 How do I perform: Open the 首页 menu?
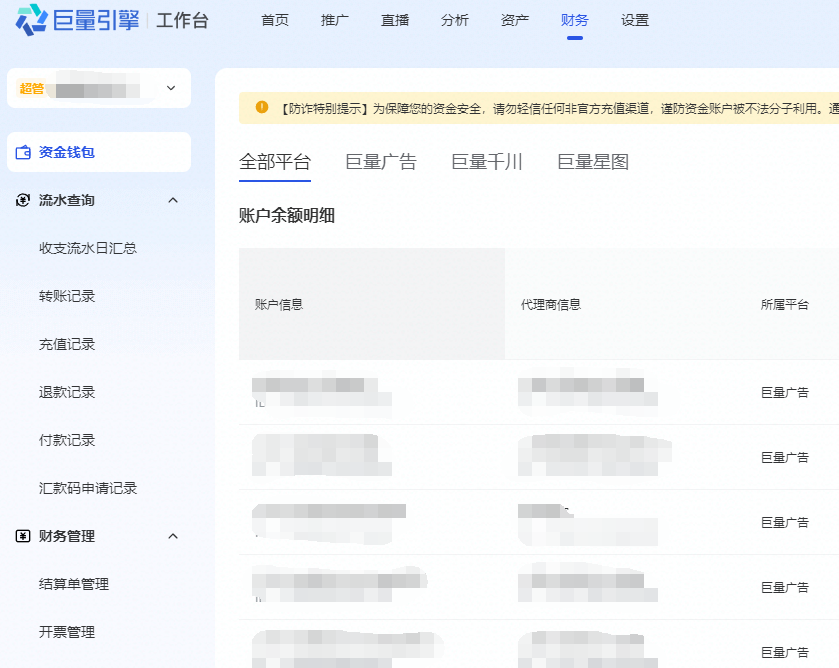(x=275, y=20)
